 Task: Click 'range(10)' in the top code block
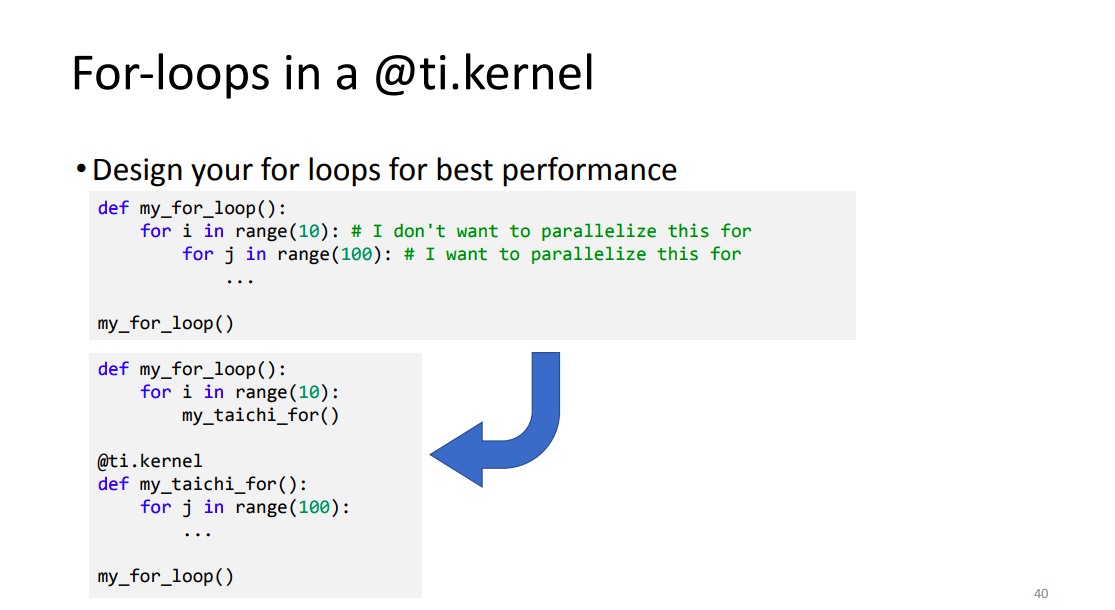[x=282, y=231]
